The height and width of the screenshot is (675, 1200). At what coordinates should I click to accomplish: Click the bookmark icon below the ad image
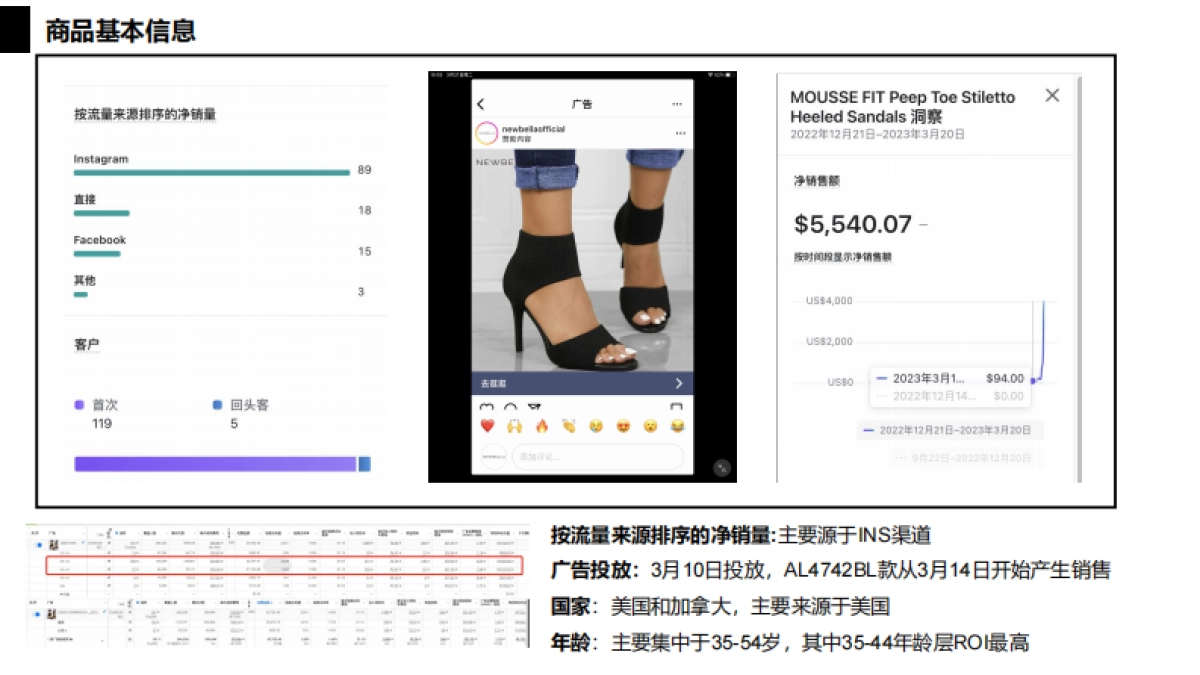[x=678, y=404]
